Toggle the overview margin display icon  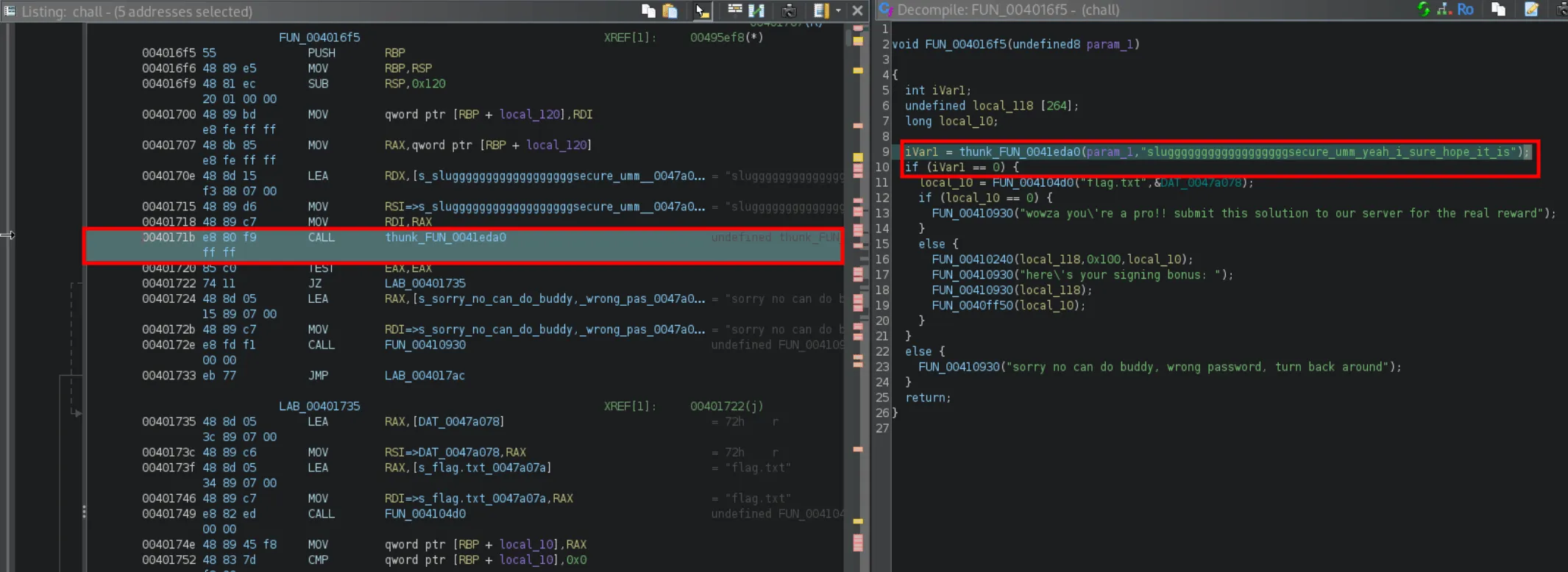pyautogui.click(x=822, y=10)
